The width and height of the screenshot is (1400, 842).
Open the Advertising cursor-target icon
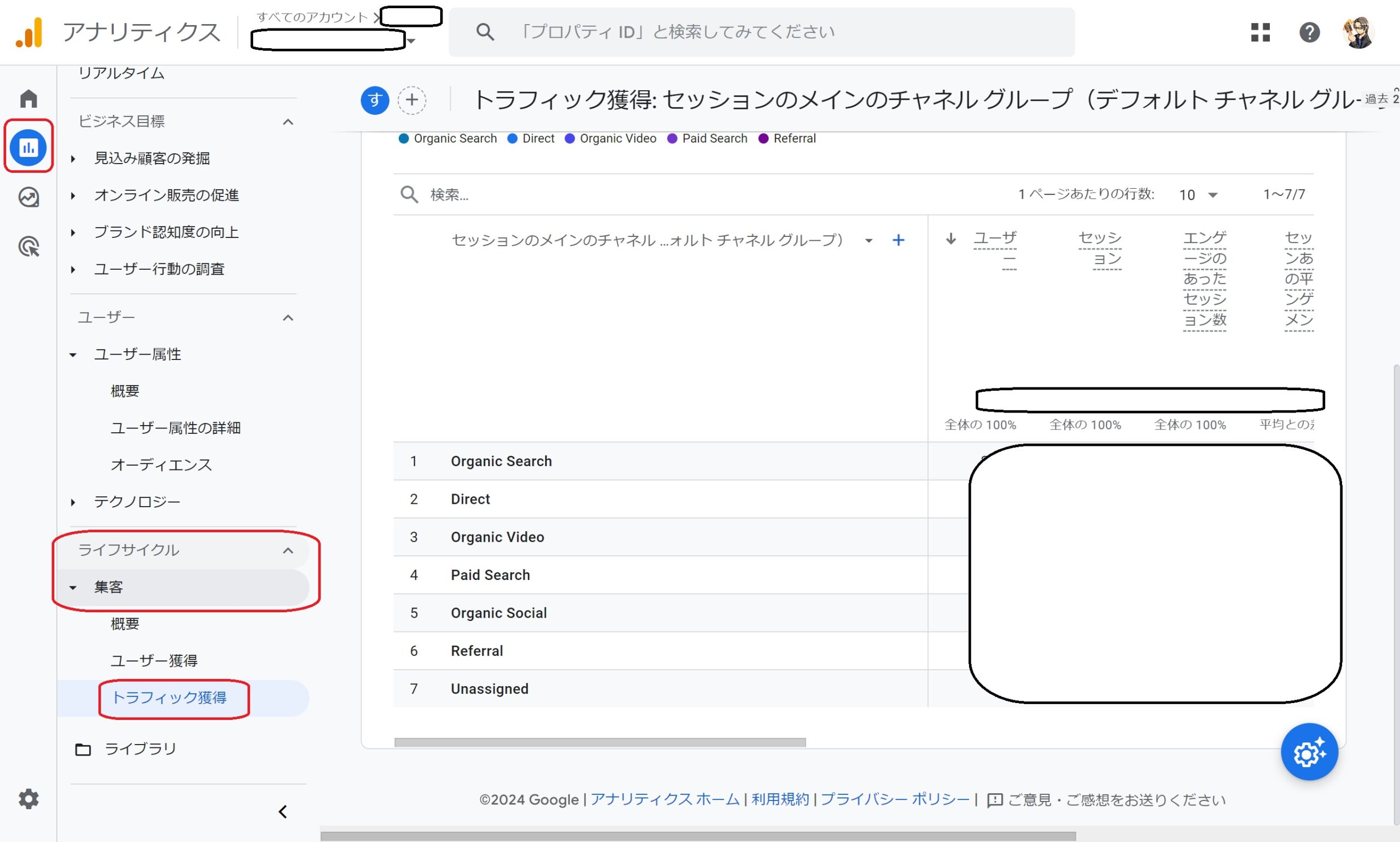(28, 247)
